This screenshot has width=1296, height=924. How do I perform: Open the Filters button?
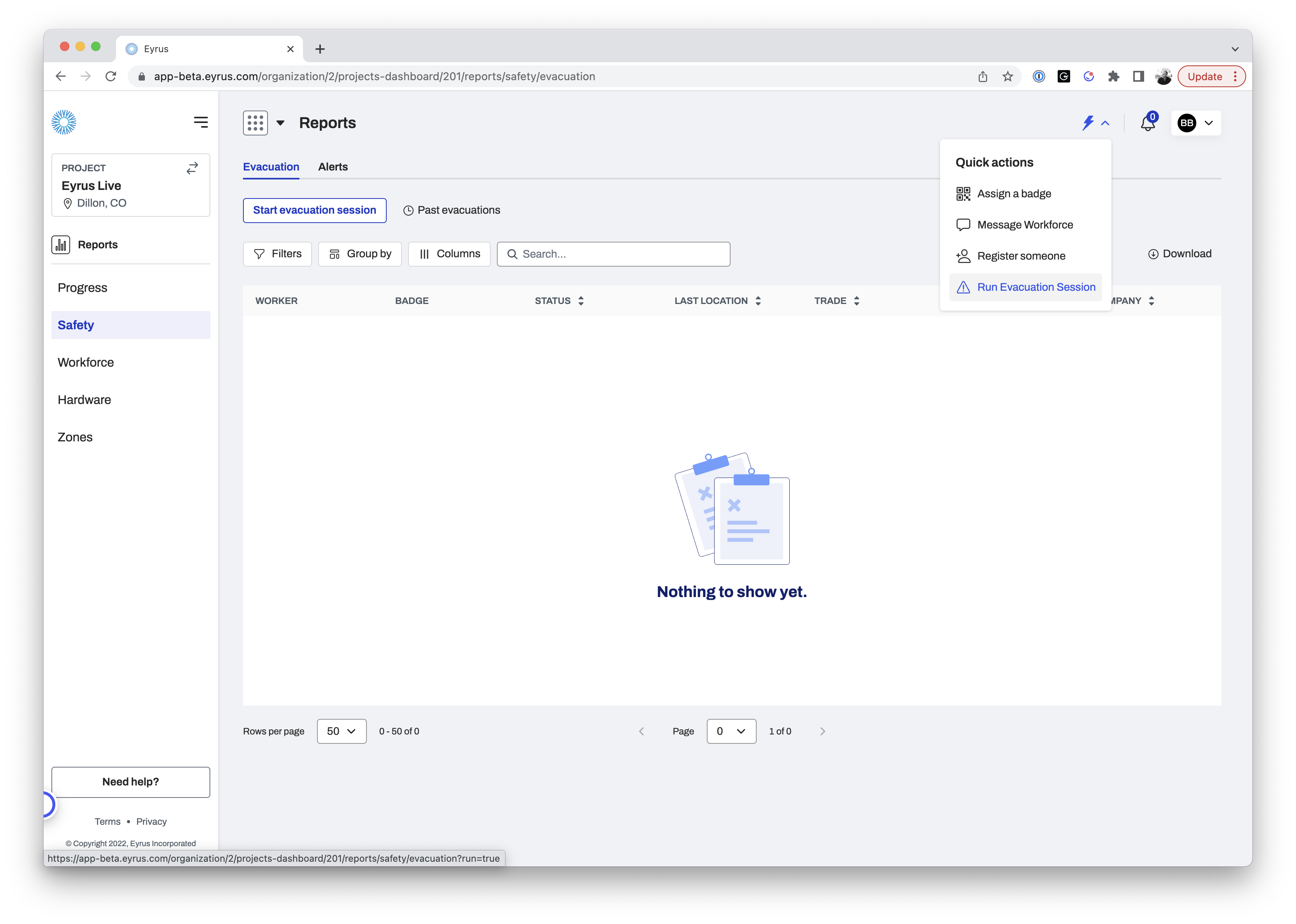tap(277, 254)
